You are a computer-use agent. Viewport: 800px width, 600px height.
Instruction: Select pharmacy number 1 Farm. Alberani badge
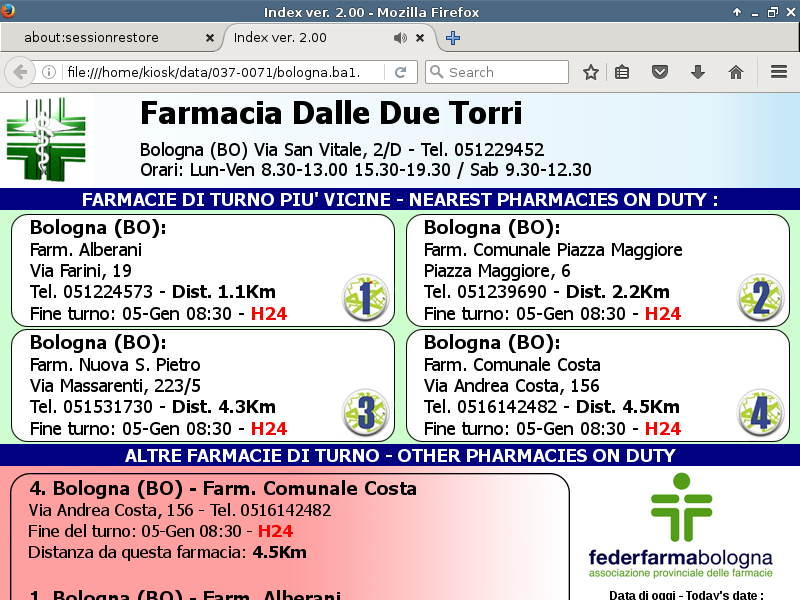(365, 298)
